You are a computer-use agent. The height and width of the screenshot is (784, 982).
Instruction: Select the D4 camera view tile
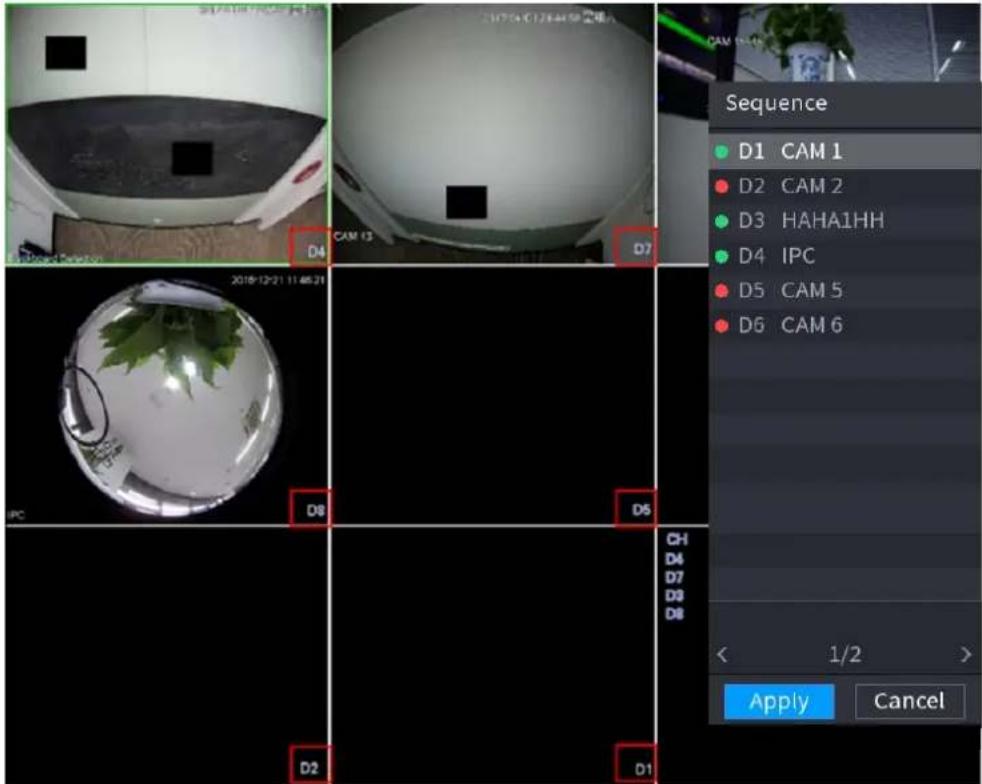167,135
